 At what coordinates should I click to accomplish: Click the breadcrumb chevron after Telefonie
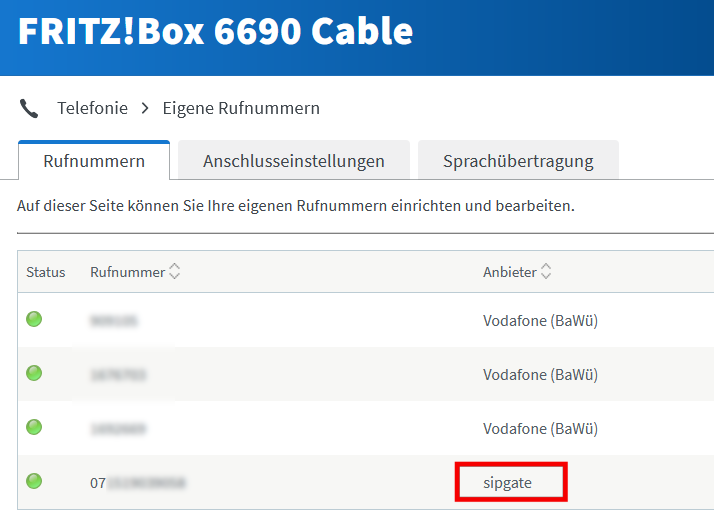click(x=145, y=108)
